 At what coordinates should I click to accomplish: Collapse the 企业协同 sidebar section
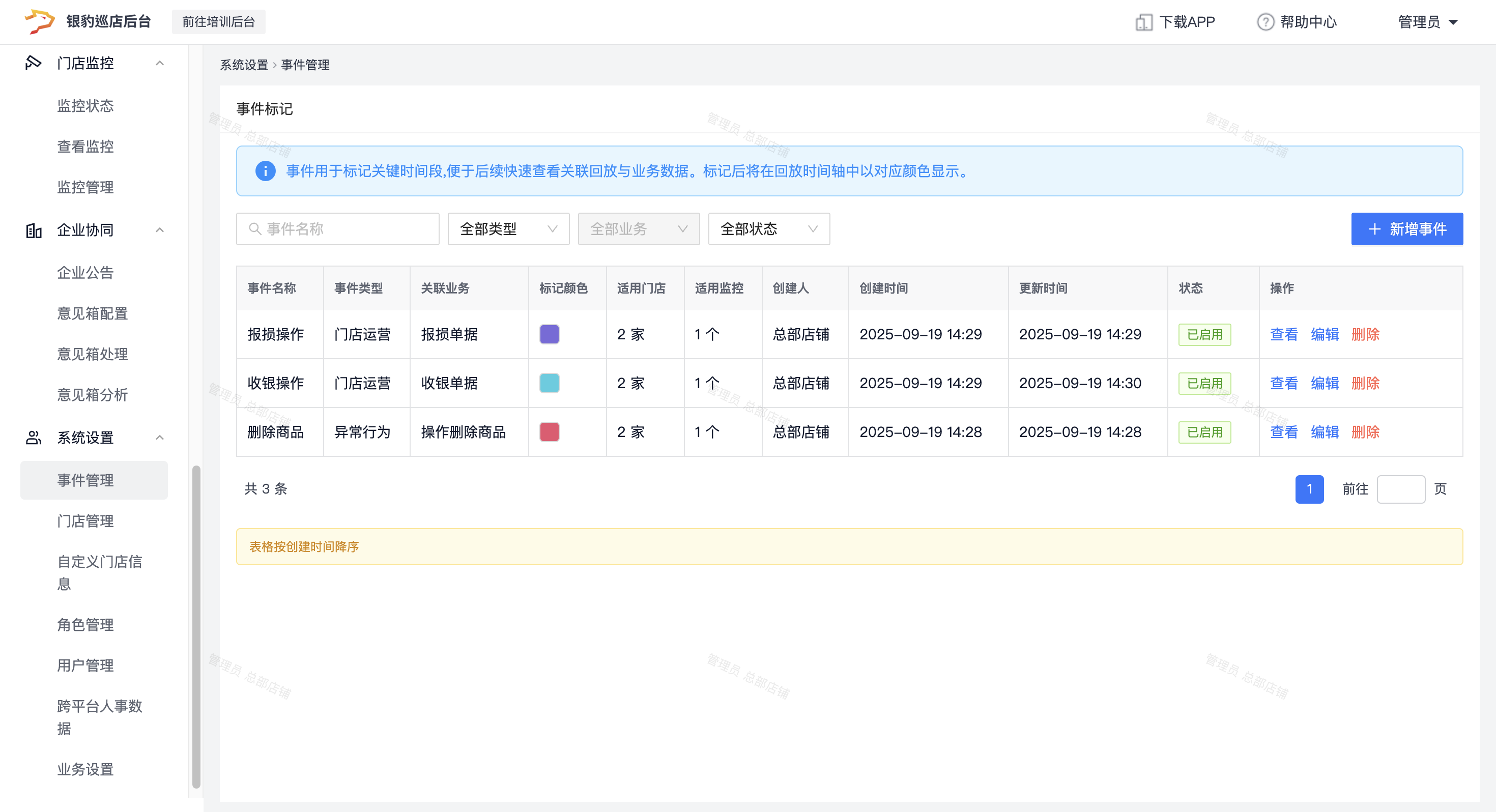point(160,230)
